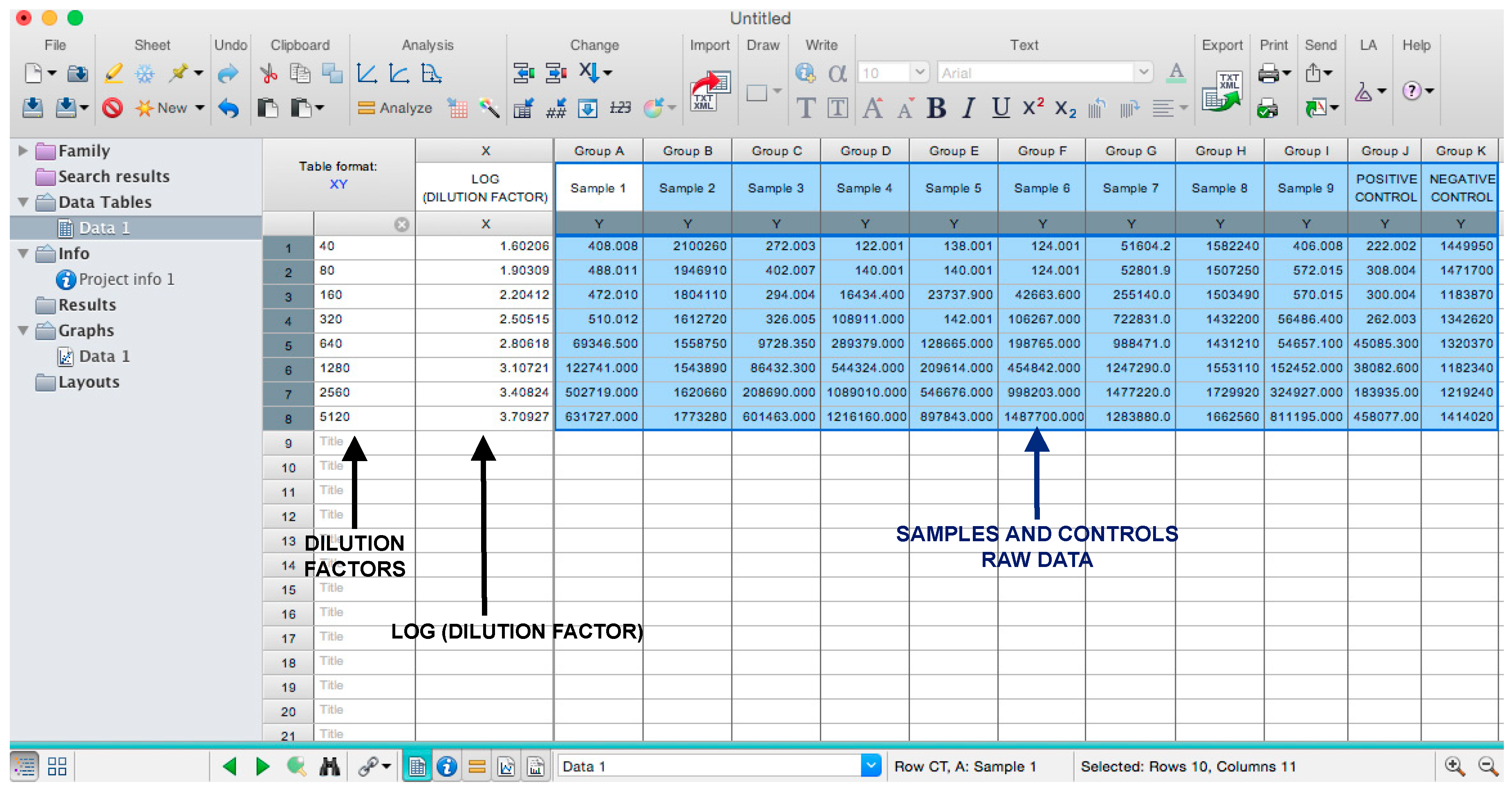Click the New sheet button

(x=161, y=108)
